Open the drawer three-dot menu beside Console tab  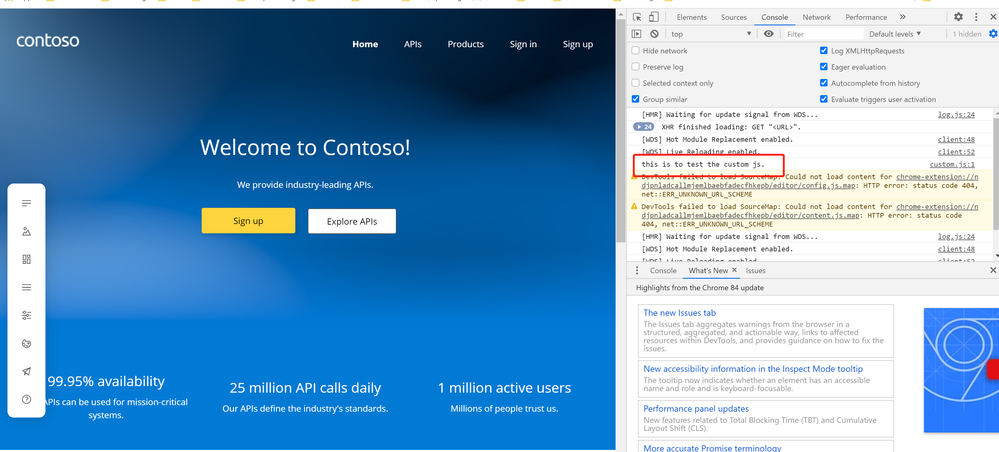click(636, 270)
